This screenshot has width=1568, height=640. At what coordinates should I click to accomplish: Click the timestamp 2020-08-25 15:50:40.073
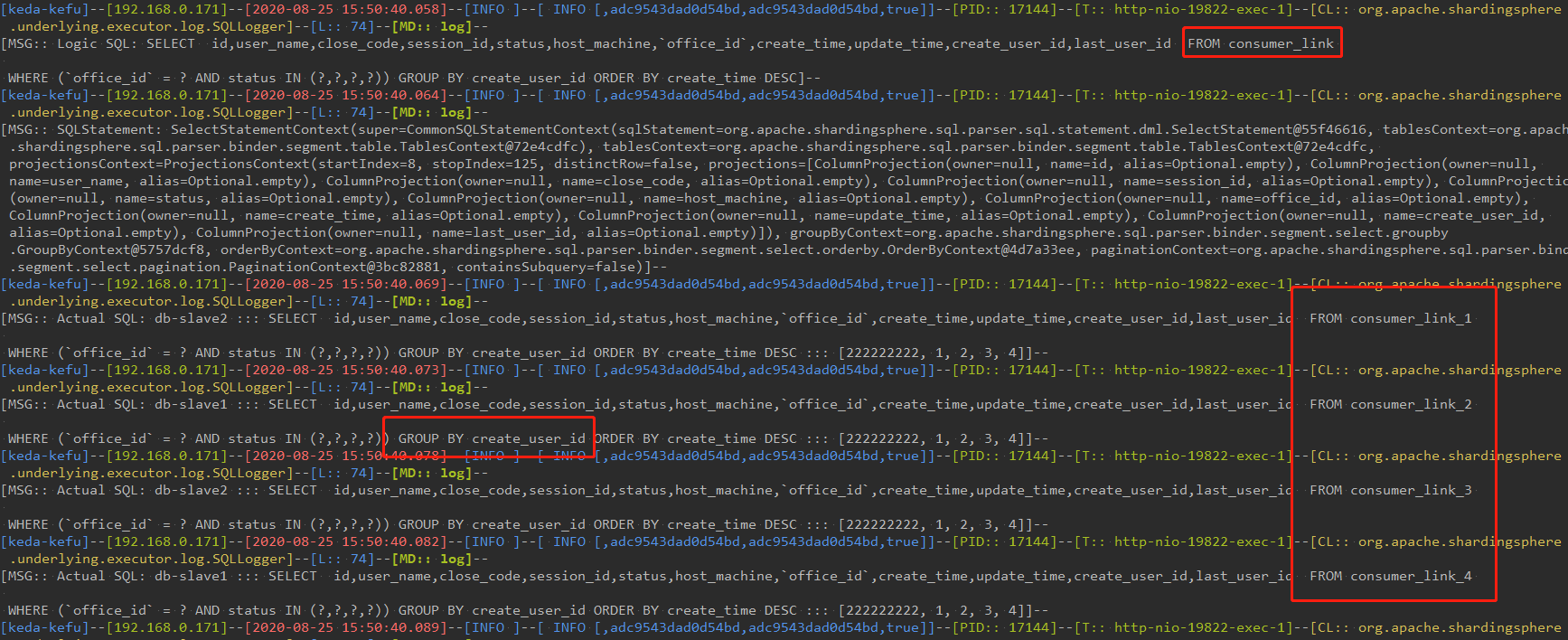(347, 370)
